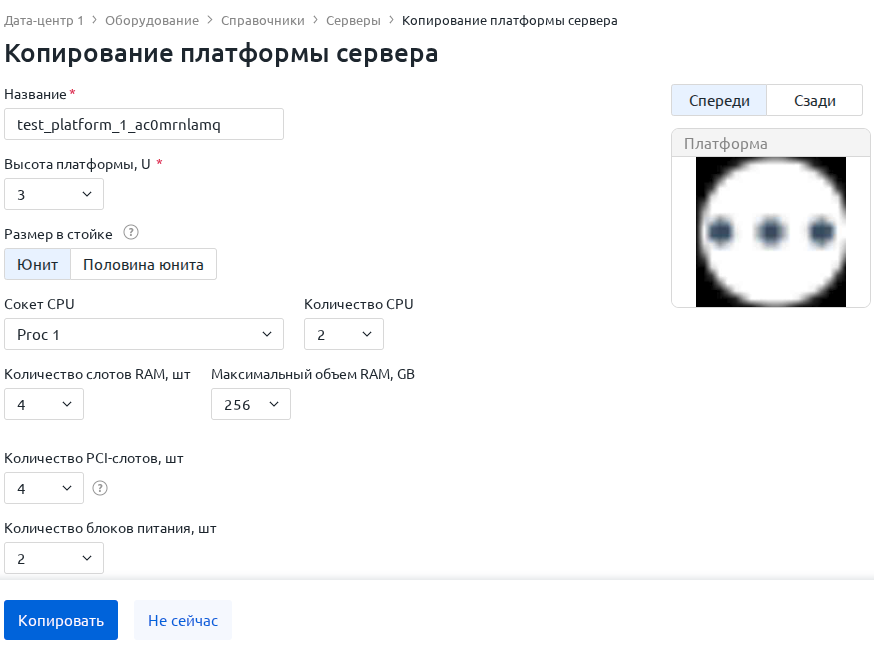This screenshot has width=874, height=649.
Task: Select the Юнит rack size option
Action: tap(37, 264)
